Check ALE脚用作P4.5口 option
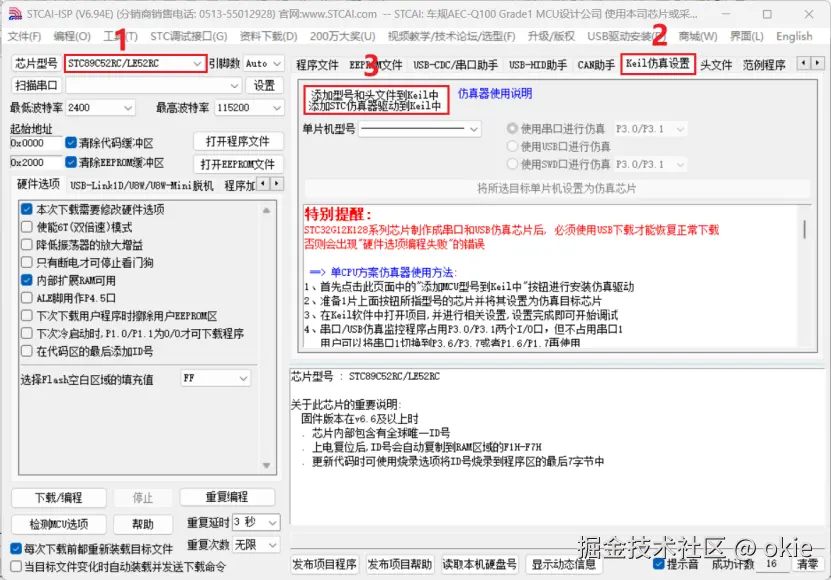Viewport: 831px width, 580px height. (x=26, y=298)
